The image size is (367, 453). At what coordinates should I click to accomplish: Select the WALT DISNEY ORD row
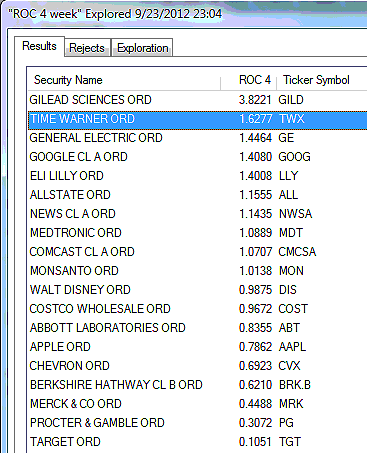pyautogui.click(x=198, y=290)
